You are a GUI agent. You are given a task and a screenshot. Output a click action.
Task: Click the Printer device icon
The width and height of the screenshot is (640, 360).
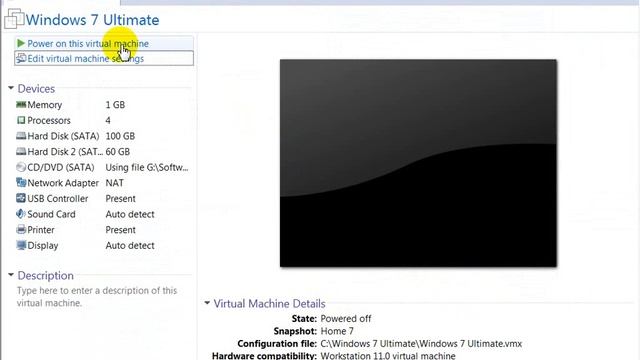[x=21, y=229]
